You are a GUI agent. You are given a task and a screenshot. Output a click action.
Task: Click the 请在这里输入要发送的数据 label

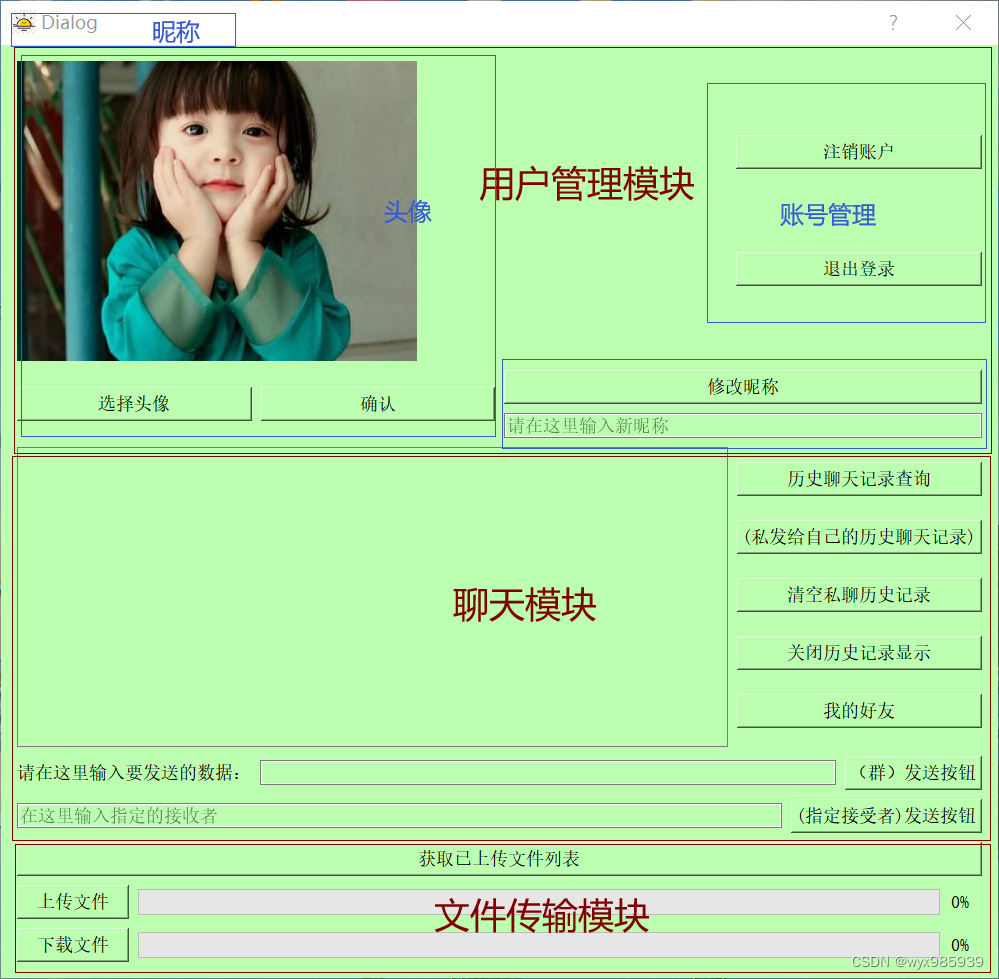(130, 773)
